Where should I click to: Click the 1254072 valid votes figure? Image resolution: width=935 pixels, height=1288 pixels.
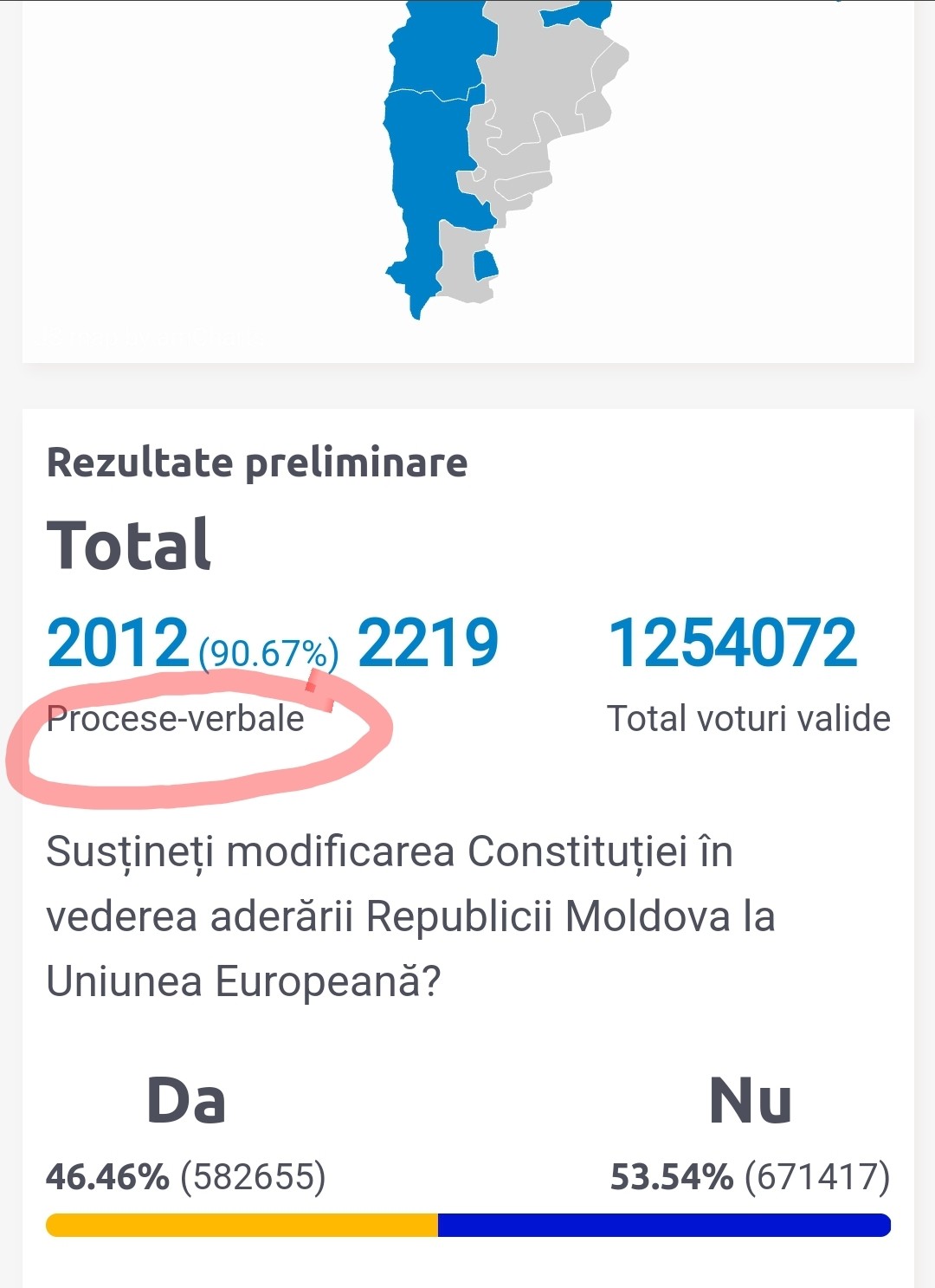[x=732, y=644]
